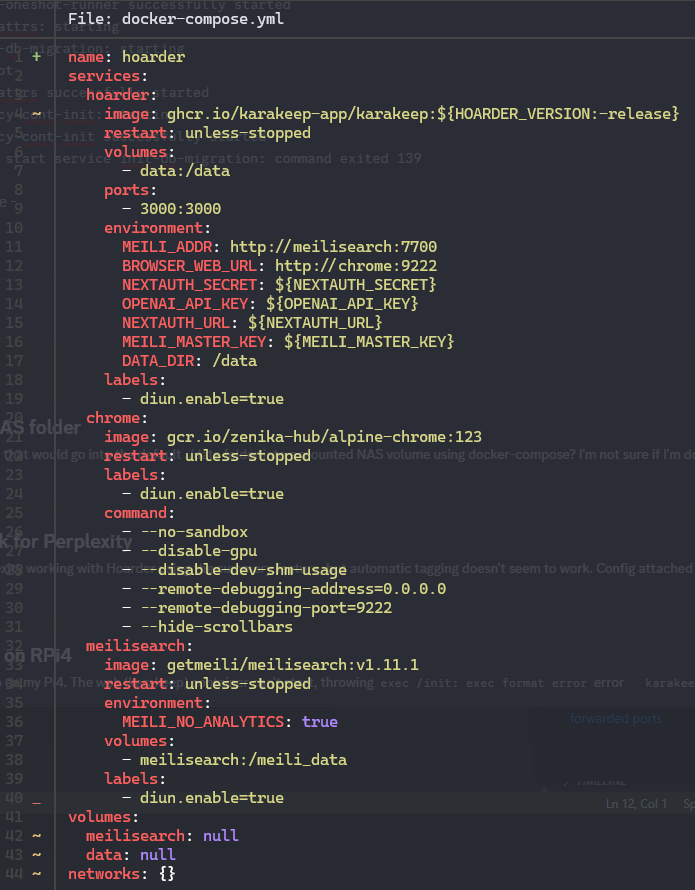Click the '${OPENAI_API_KEY}' value
The width and height of the screenshot is (695, 890).
342,304
